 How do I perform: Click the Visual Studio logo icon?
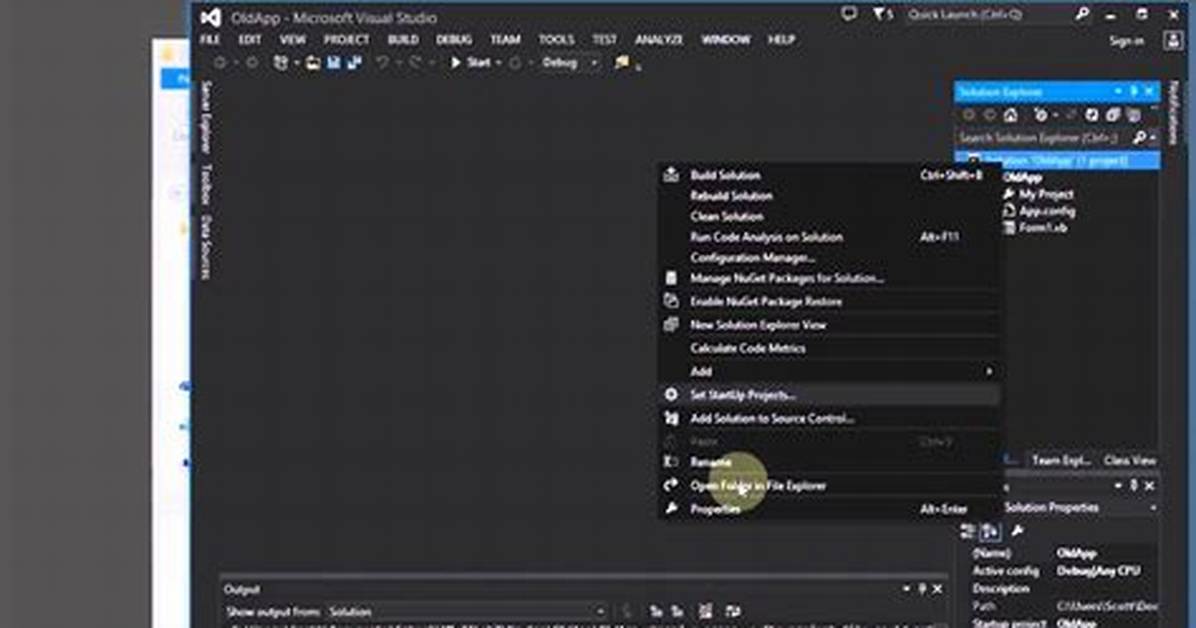[x=211, y=17]
